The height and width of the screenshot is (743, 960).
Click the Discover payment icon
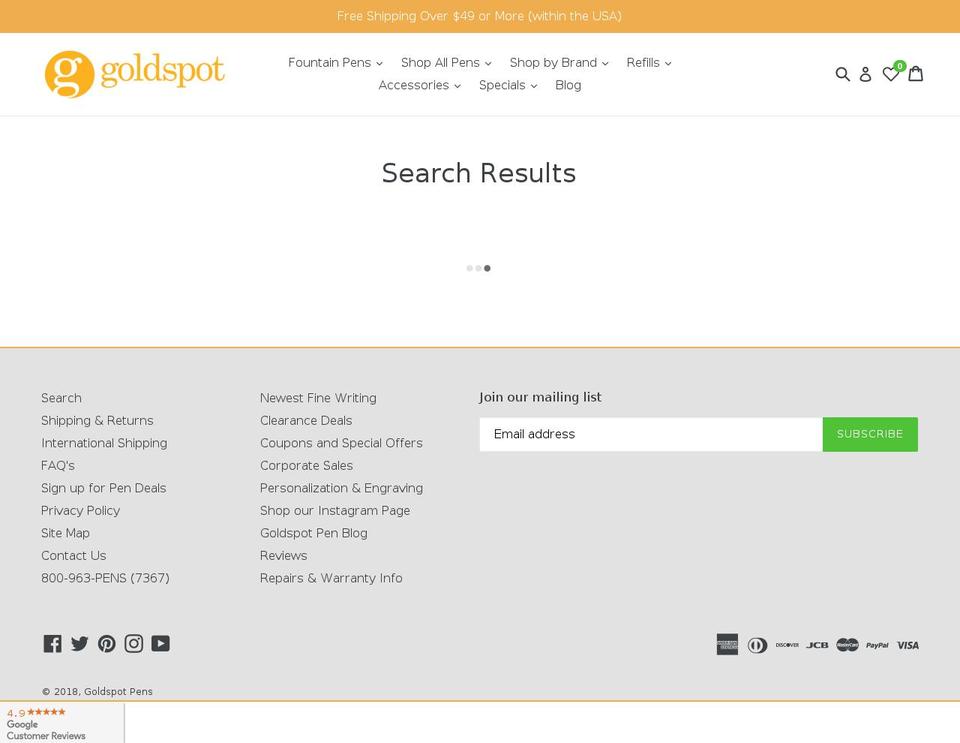tap(787, 645)
